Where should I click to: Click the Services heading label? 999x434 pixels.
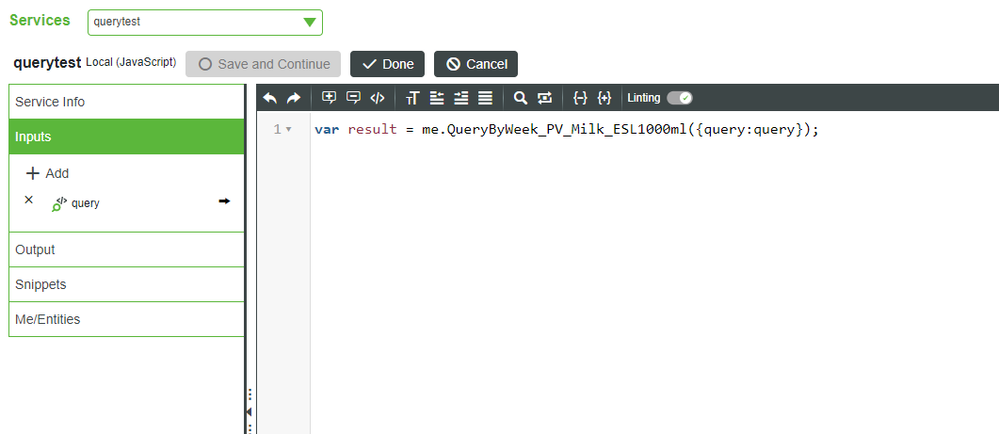pos(40,20)
